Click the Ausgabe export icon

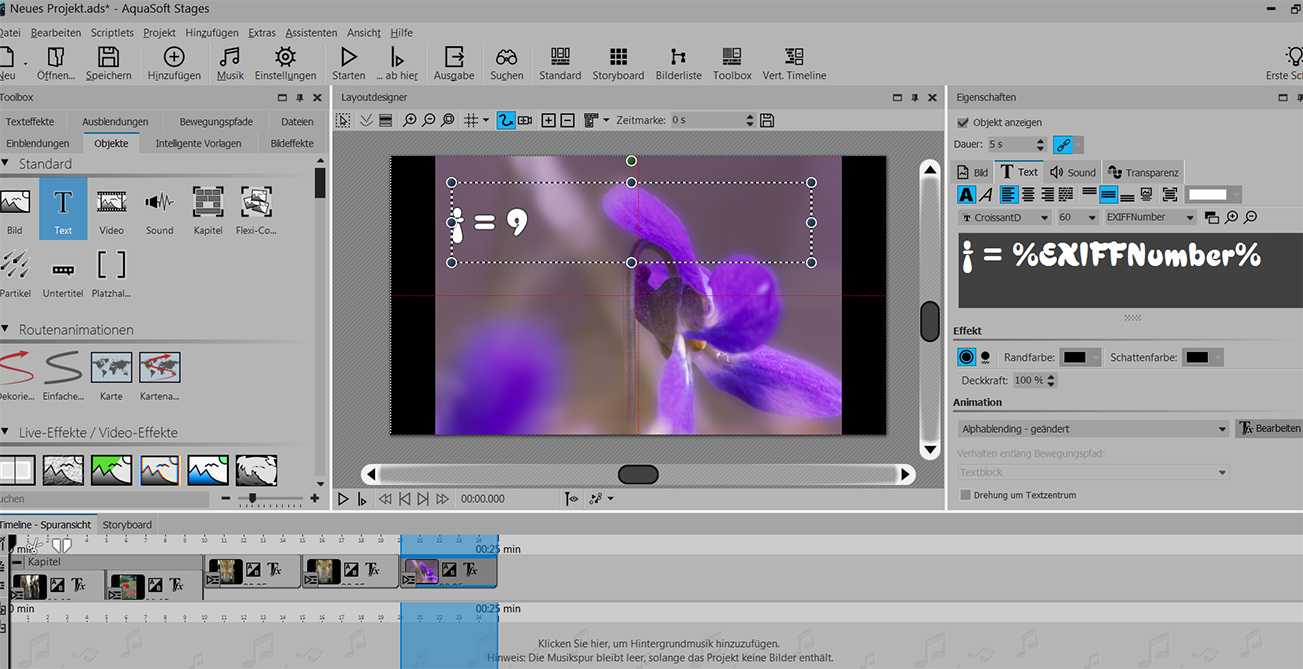454,63
